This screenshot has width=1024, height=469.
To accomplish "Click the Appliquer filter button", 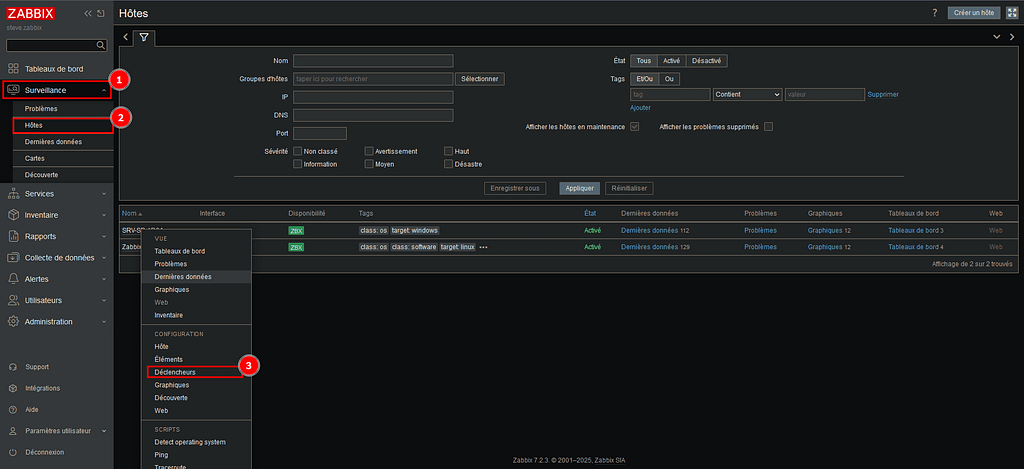I will 579,188.
